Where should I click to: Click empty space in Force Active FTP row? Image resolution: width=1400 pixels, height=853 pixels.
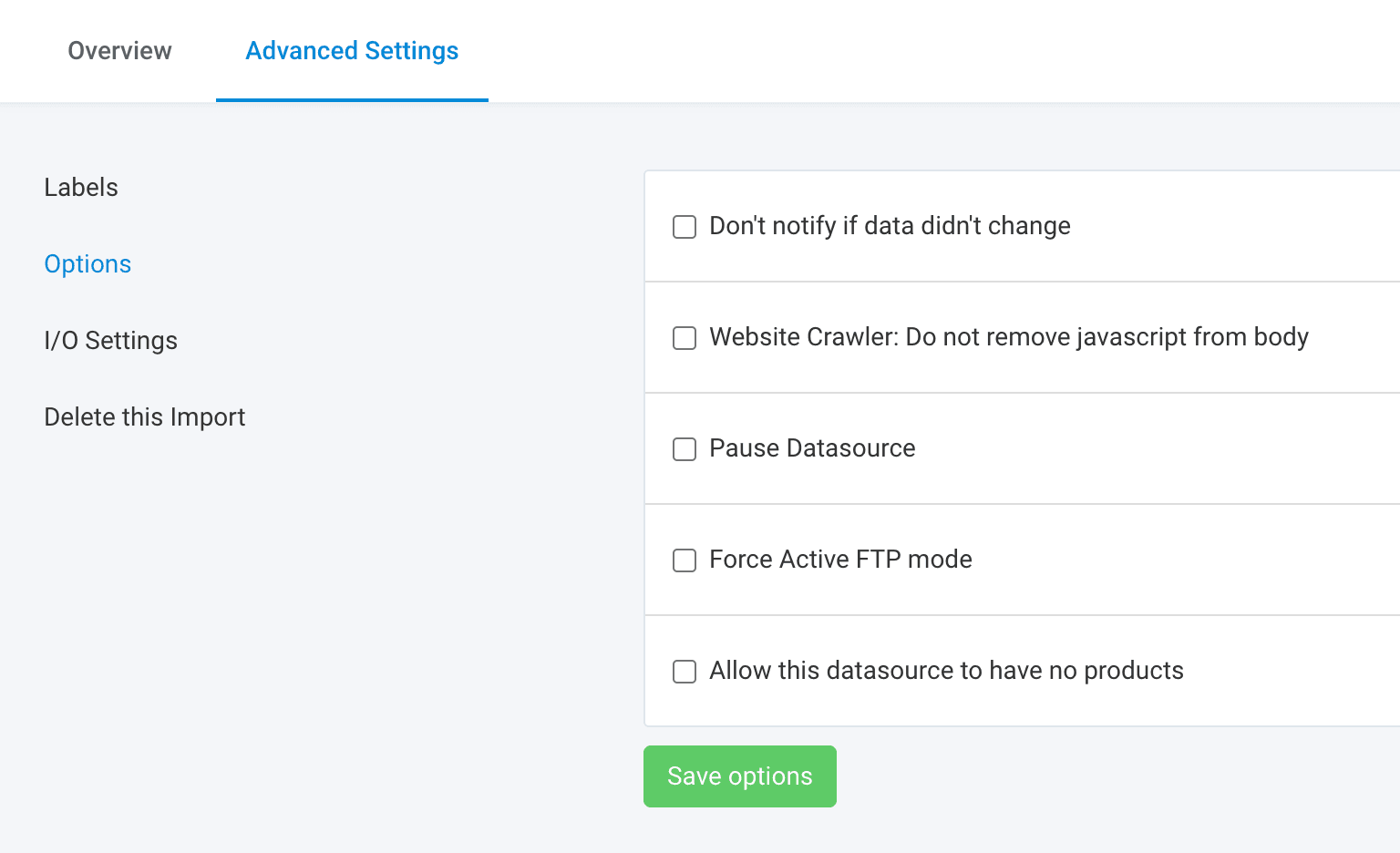1185,560
